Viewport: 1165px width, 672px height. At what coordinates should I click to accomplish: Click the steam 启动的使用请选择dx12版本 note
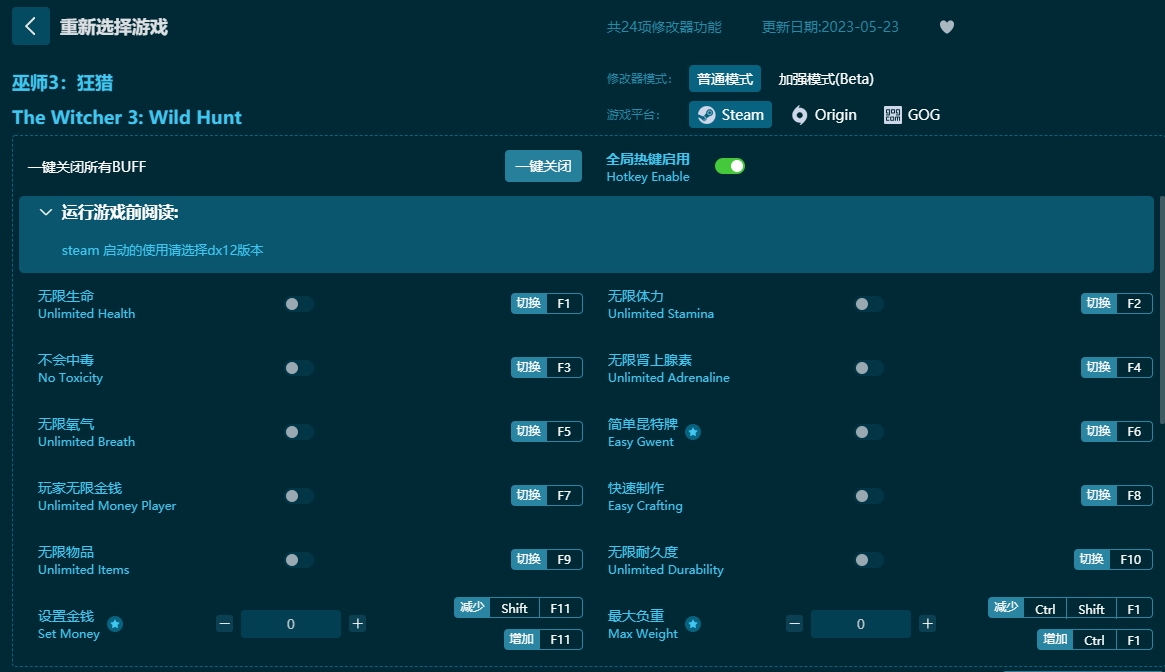162,251
